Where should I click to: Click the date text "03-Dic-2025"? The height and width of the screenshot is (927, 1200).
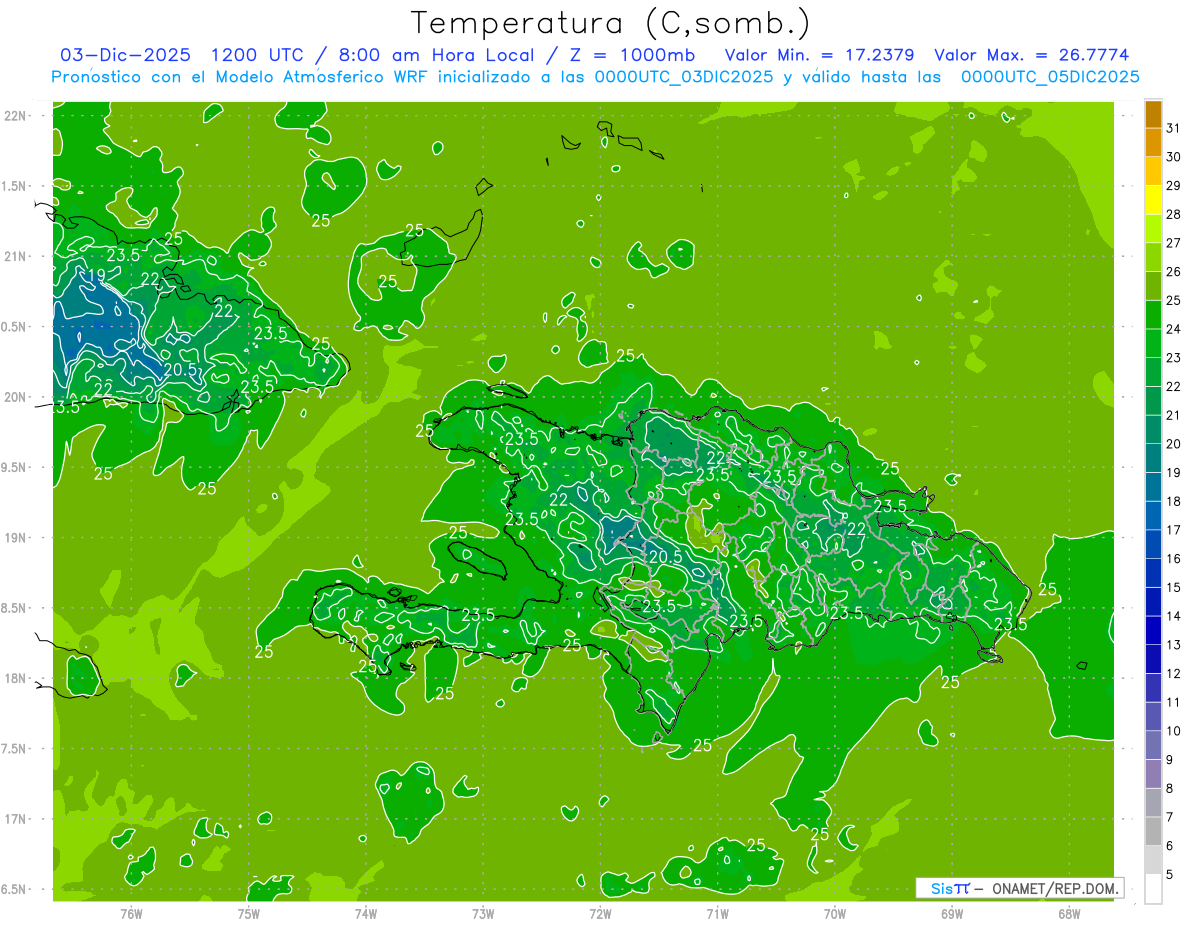tap(125, 55)
